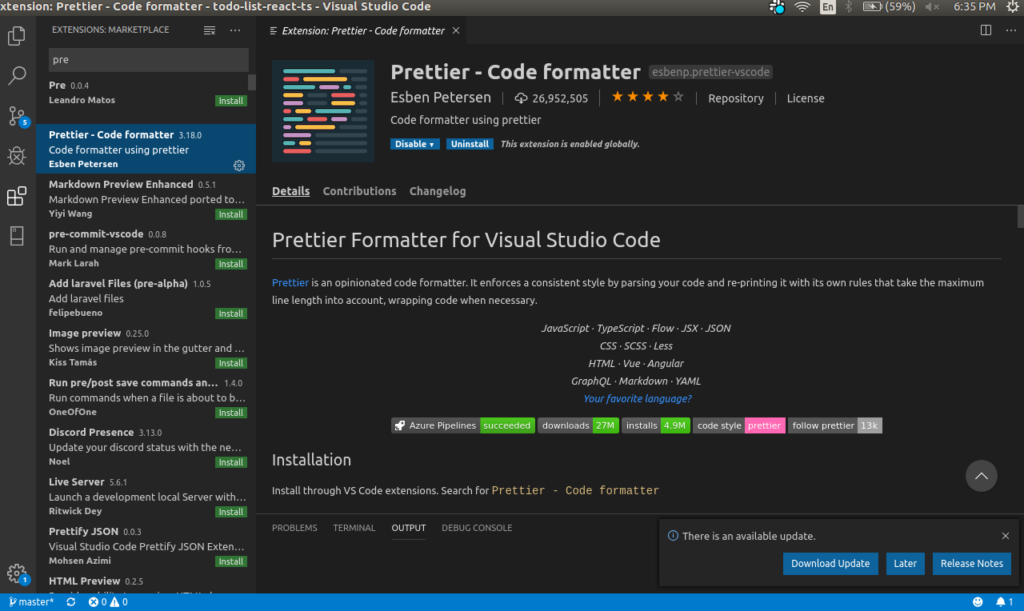Viewport: 1024px width, 611px height.
Task: Open the Disable dropdown button
Action: (415, 144)
